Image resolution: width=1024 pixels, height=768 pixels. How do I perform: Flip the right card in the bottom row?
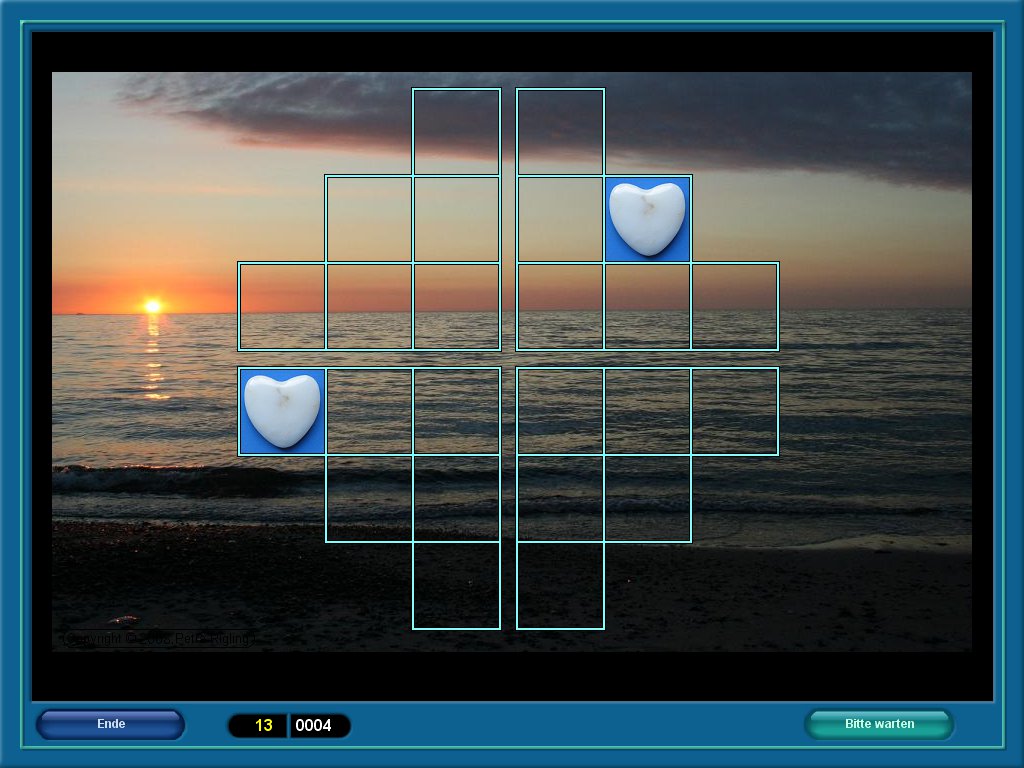[x=560, y=585]
